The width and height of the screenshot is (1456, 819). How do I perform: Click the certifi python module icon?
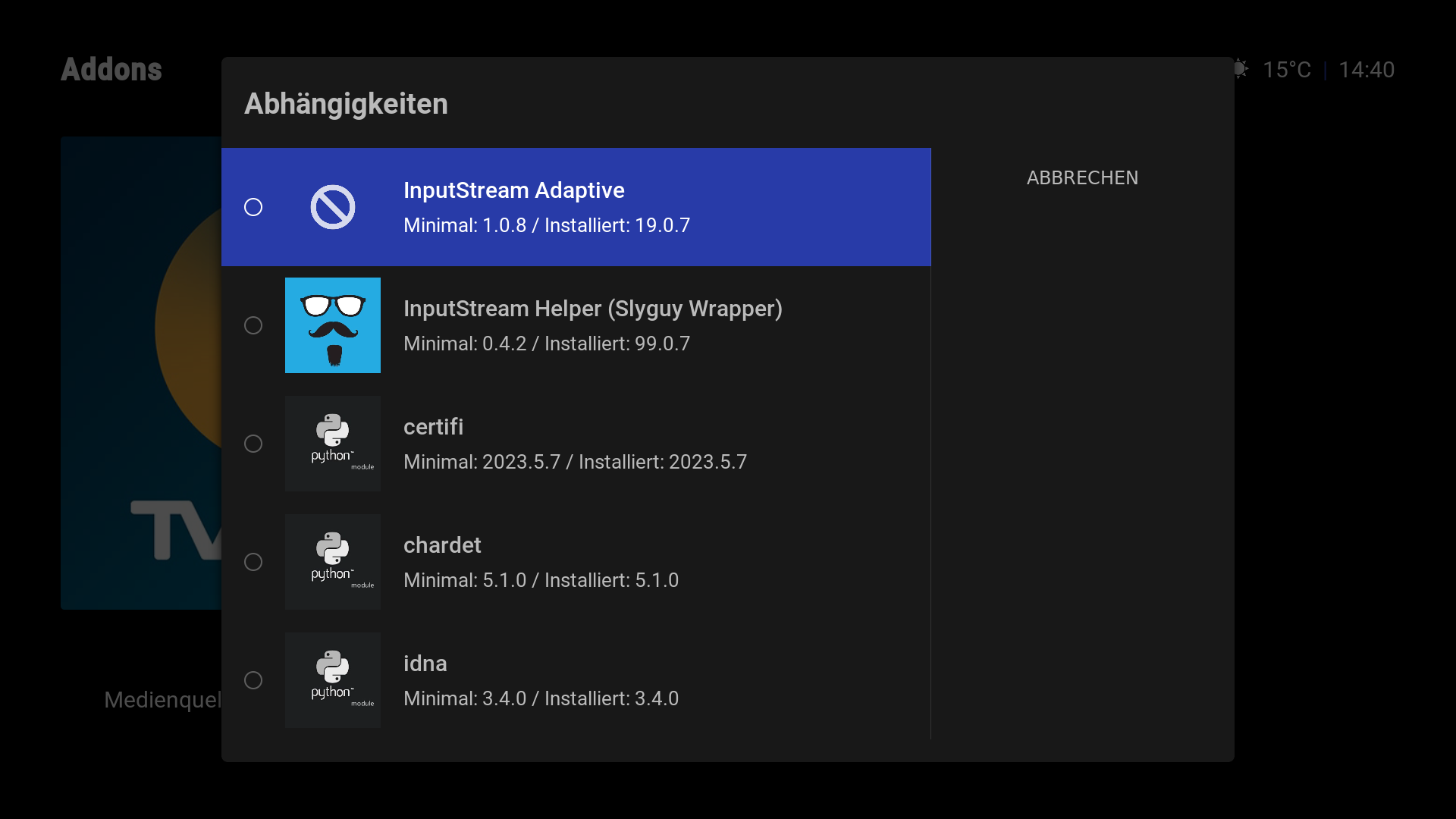pyautogui.click(x=333, y=444)
